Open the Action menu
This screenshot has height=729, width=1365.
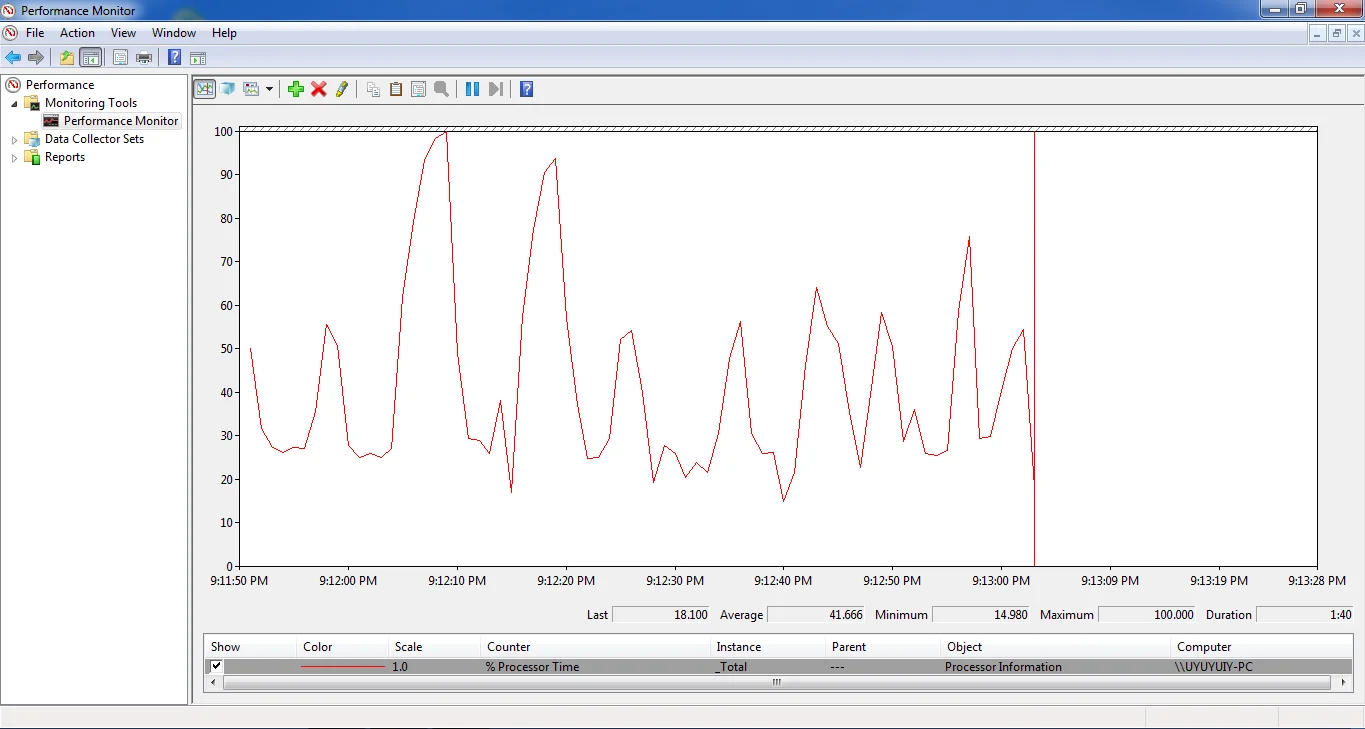click(x=77, y=33)
